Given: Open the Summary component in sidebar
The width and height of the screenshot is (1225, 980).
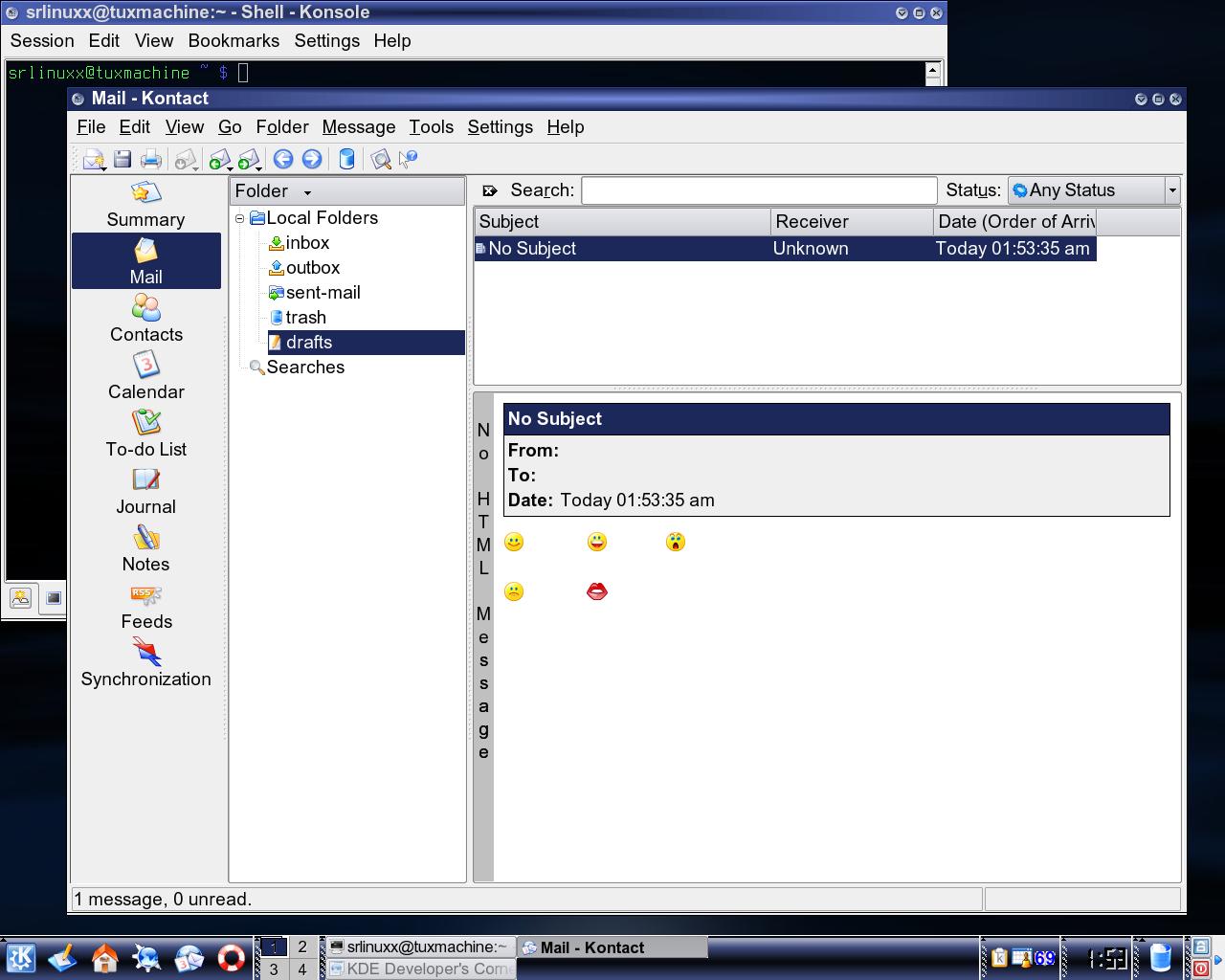Looking at the screenshot, I should pyautogui.click(x=145, y=205).
